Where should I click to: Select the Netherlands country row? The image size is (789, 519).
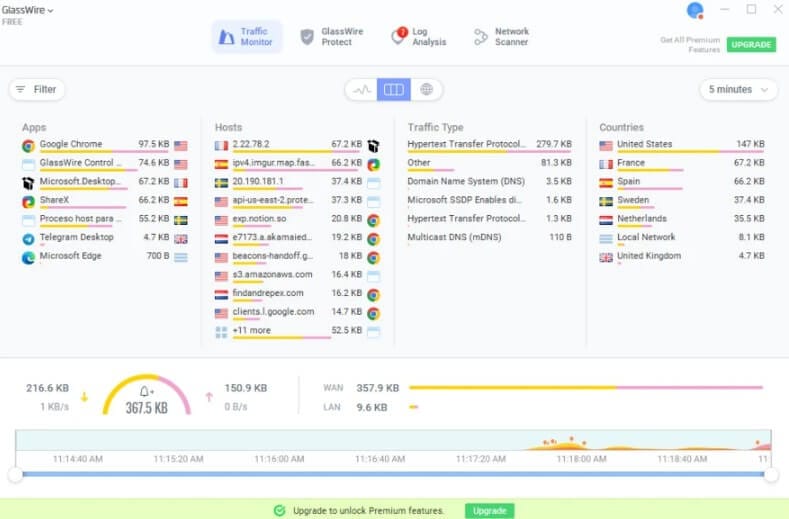[682, 220]
